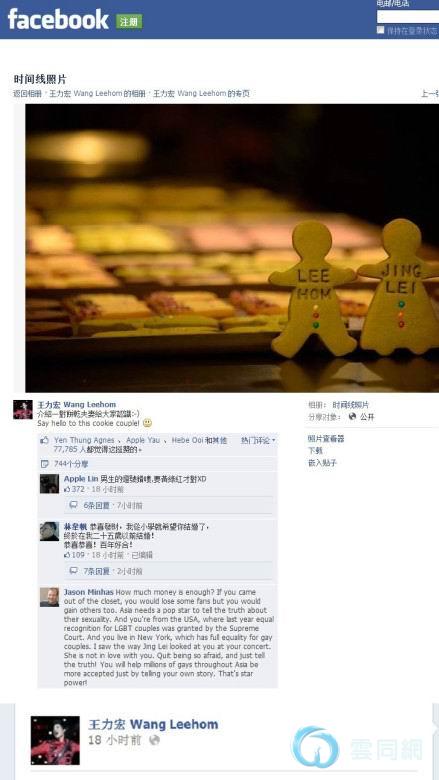Click the Wang Leehom avatar in the bottom post
Viewport: 439px width, 780px height.
(55, 740)
